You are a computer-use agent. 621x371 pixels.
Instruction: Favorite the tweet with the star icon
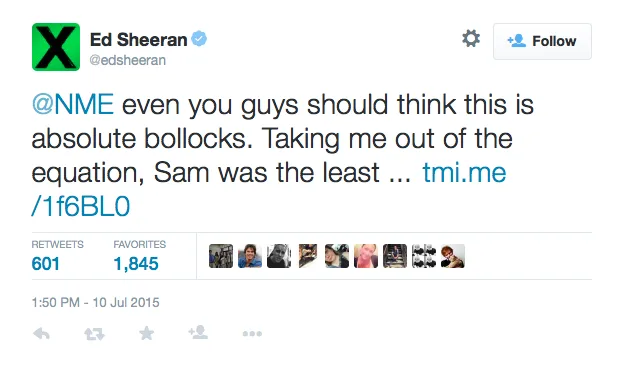147,333
